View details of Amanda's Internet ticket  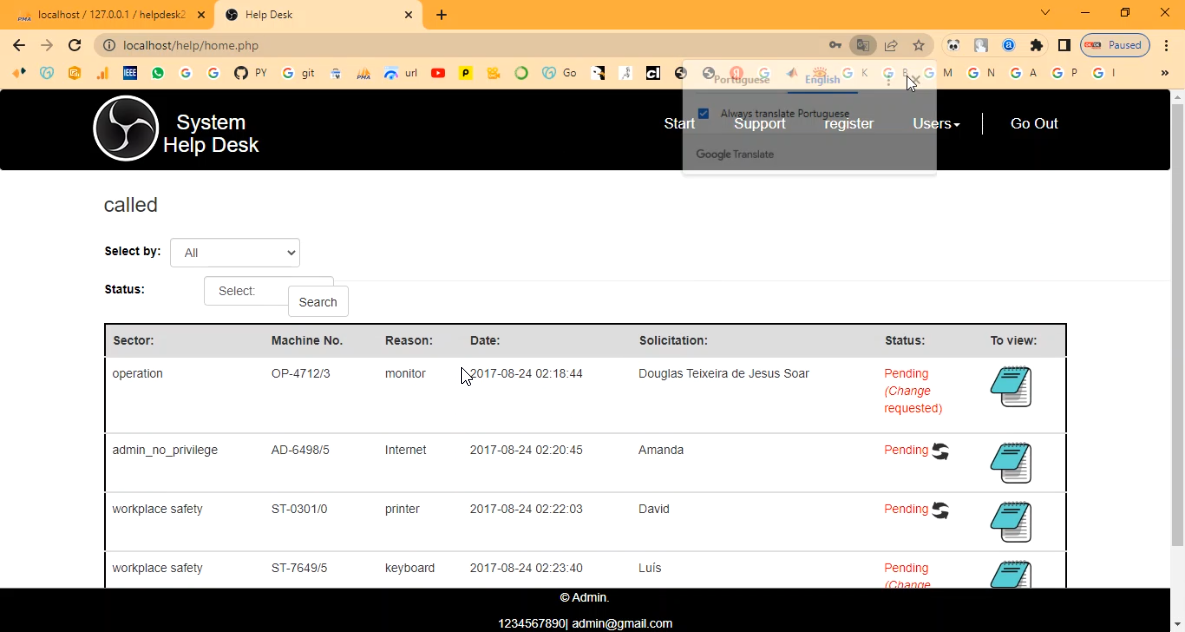[1011, 463]
